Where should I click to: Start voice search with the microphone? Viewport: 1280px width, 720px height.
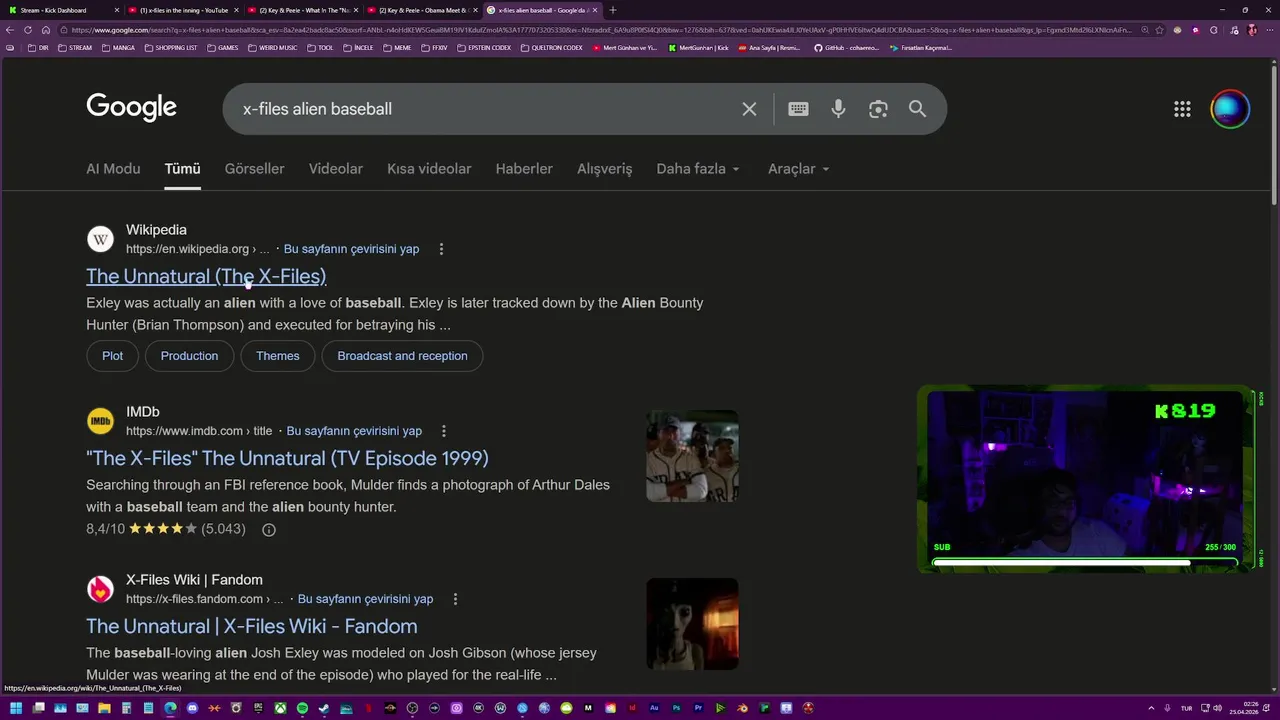click(x=838, y=109)
